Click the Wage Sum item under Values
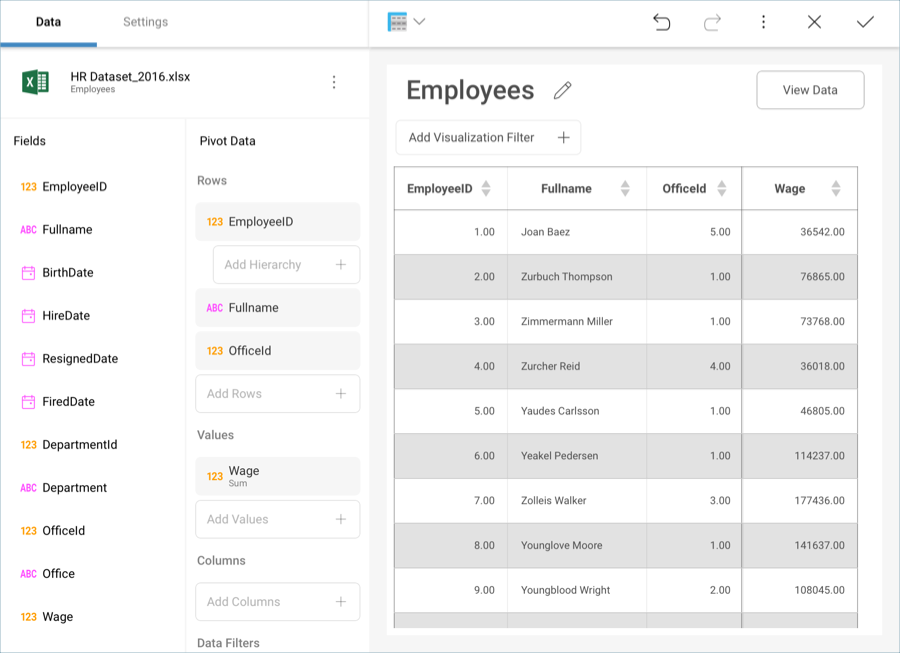This screenshot has height=653, width=900. [277, 476]
